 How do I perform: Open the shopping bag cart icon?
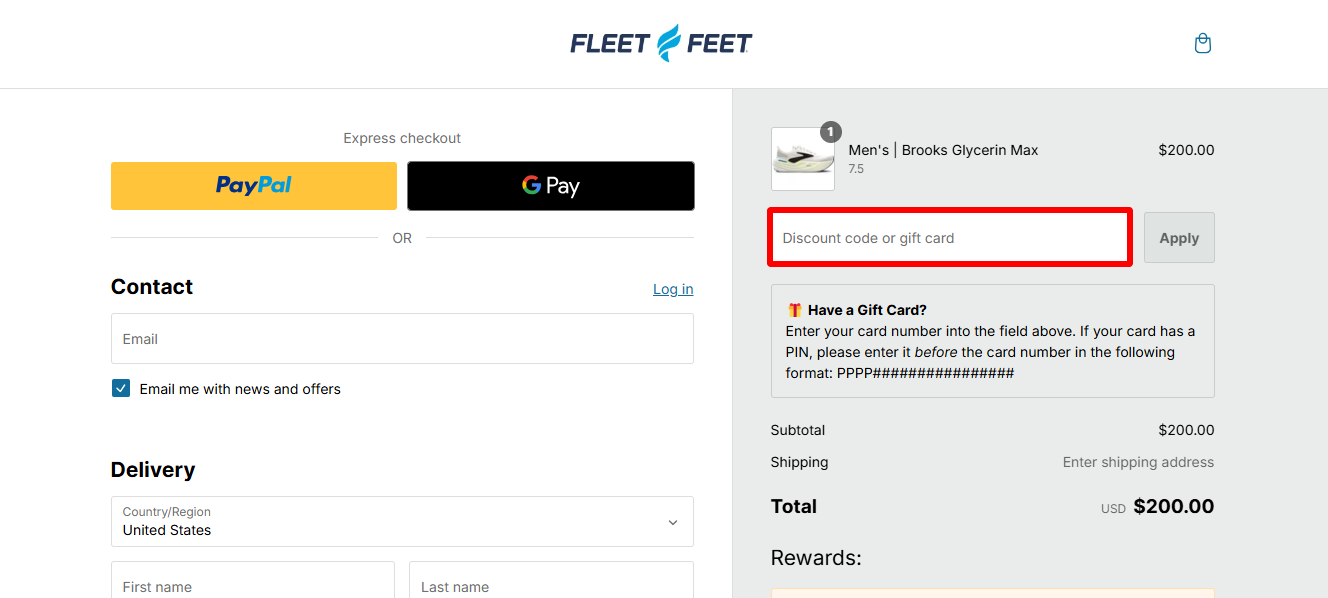click(1203, 43)
